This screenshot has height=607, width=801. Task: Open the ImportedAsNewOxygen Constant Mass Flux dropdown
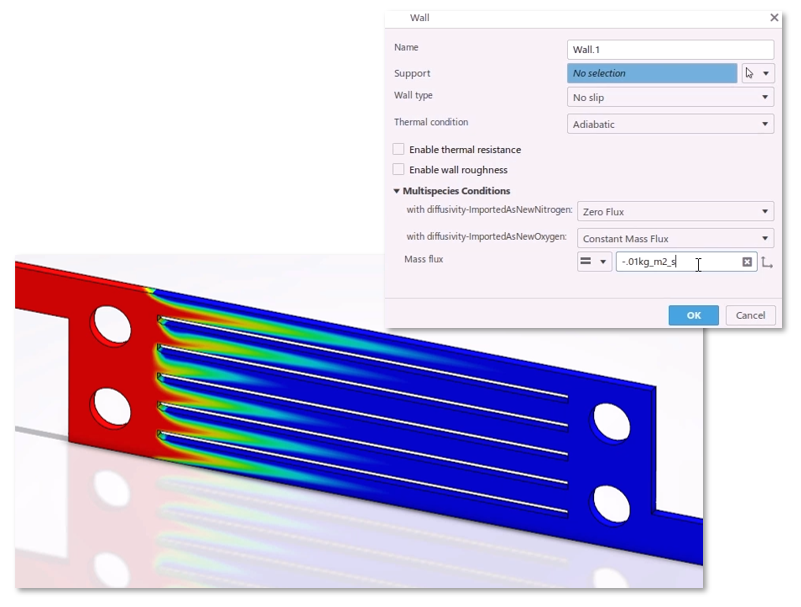point(675,238)
